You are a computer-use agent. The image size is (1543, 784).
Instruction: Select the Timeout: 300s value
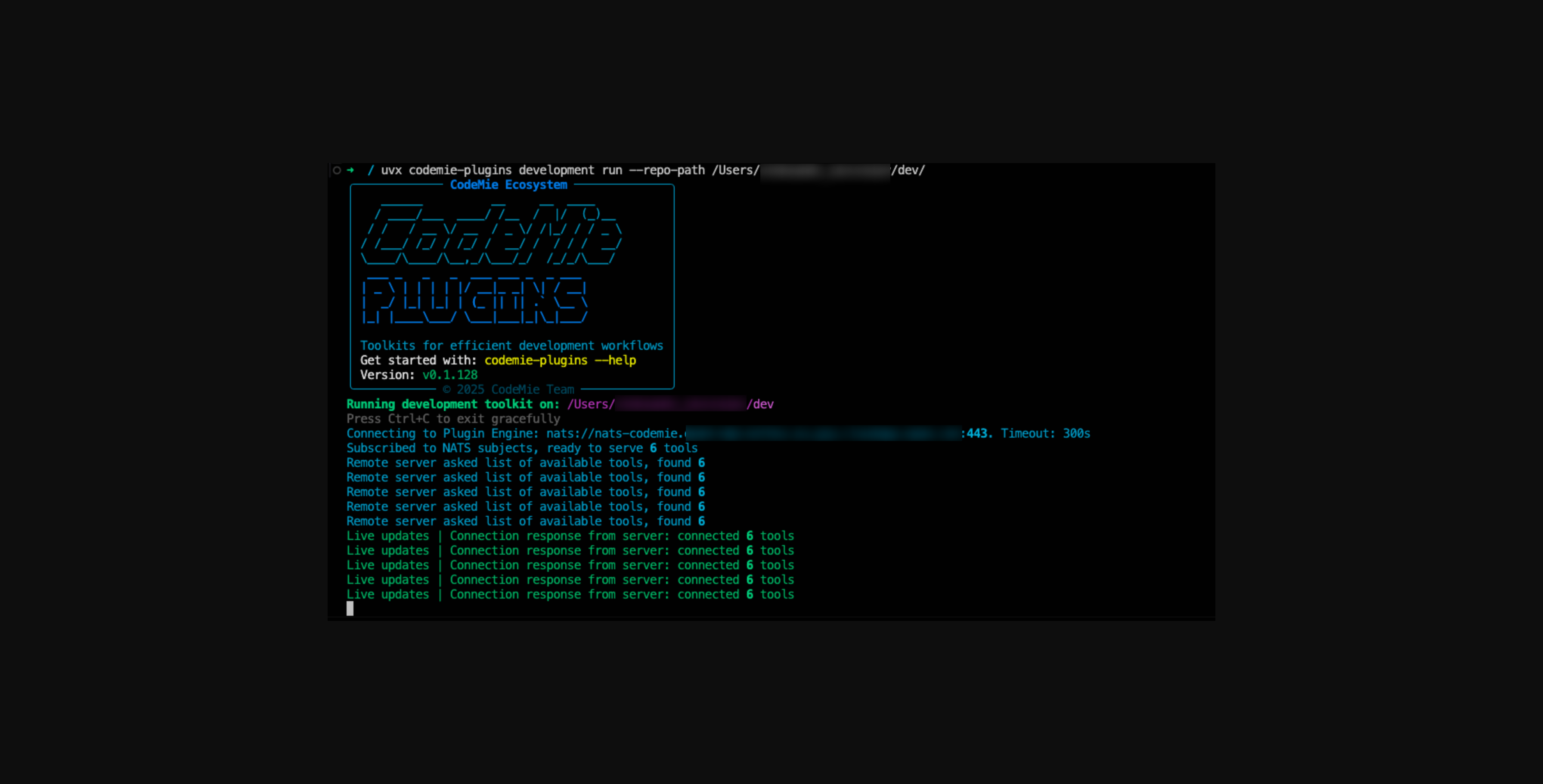click(x=1045, y=433)
